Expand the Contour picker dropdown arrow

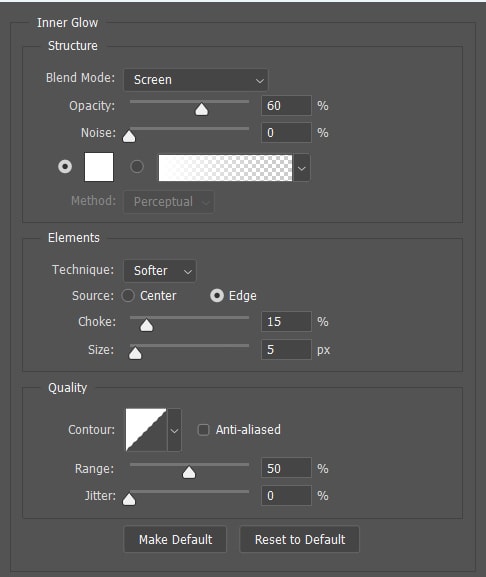coord(174,429)
